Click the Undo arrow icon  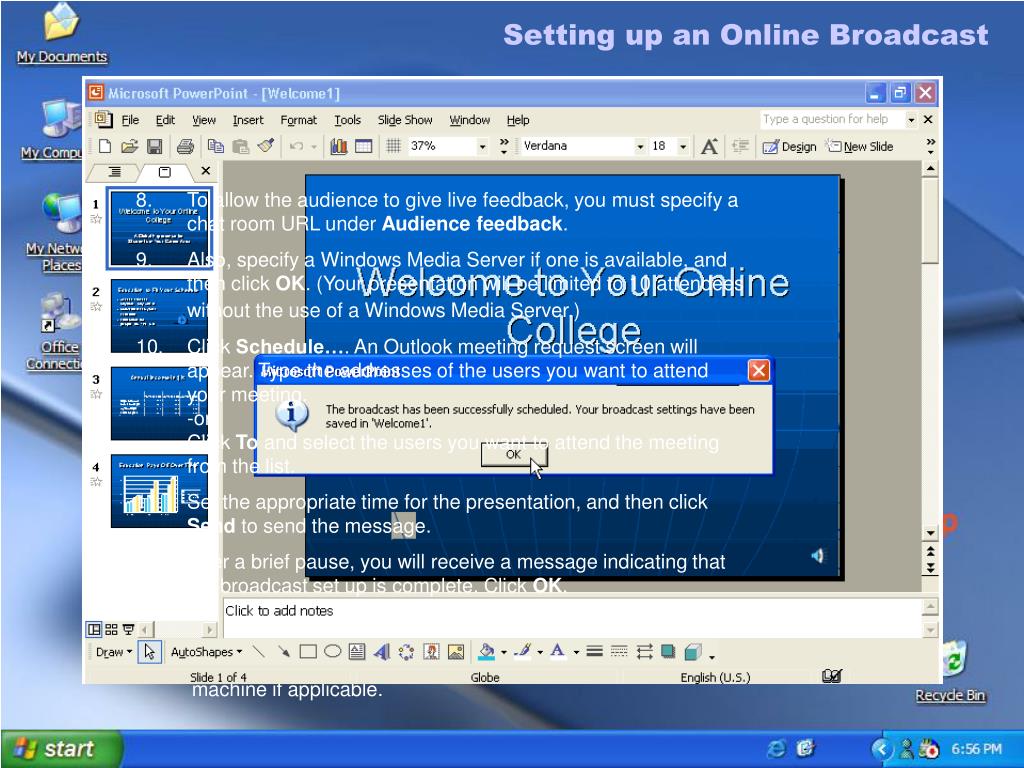(296, 146)
